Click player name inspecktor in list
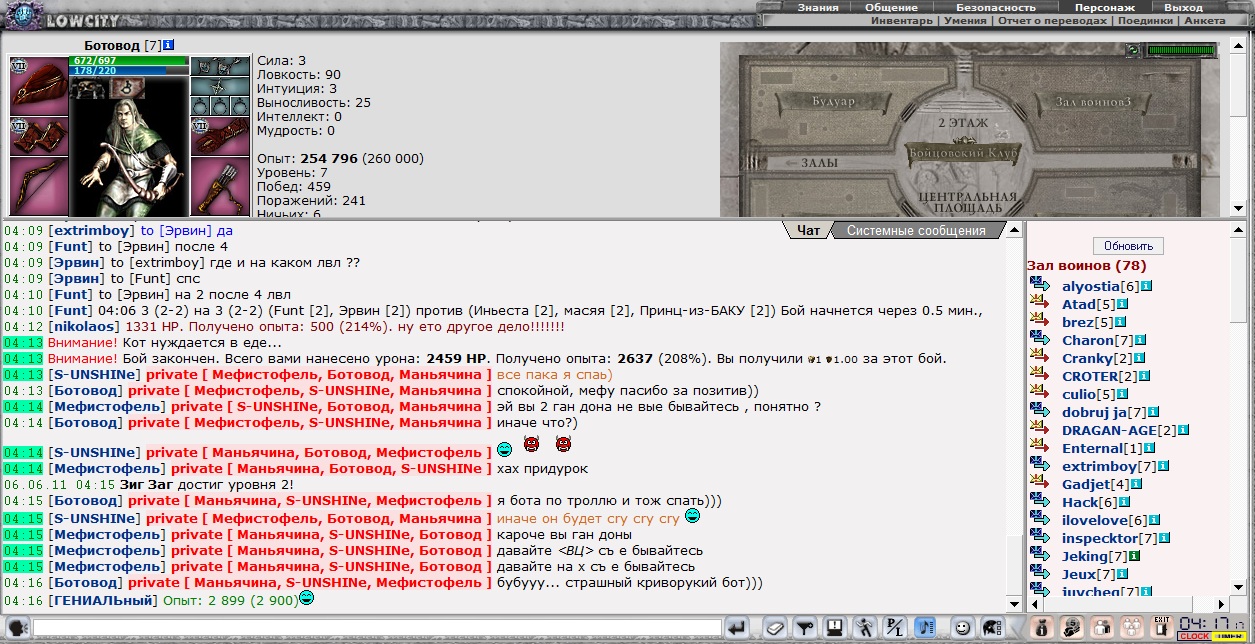Screen dimensions: 1255x644 (1100, 539)
